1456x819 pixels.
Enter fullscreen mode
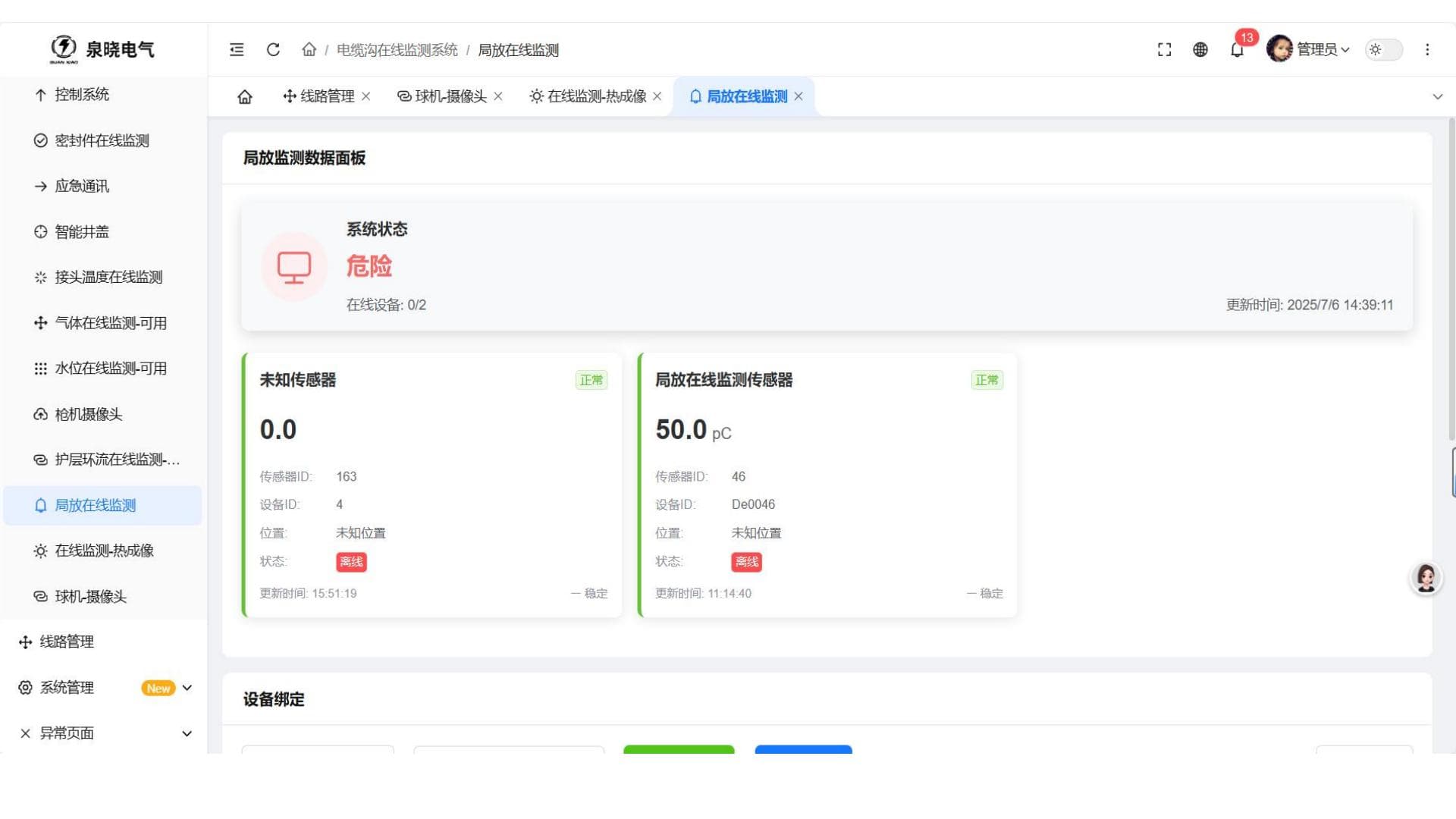click(x=1165, y=50)
